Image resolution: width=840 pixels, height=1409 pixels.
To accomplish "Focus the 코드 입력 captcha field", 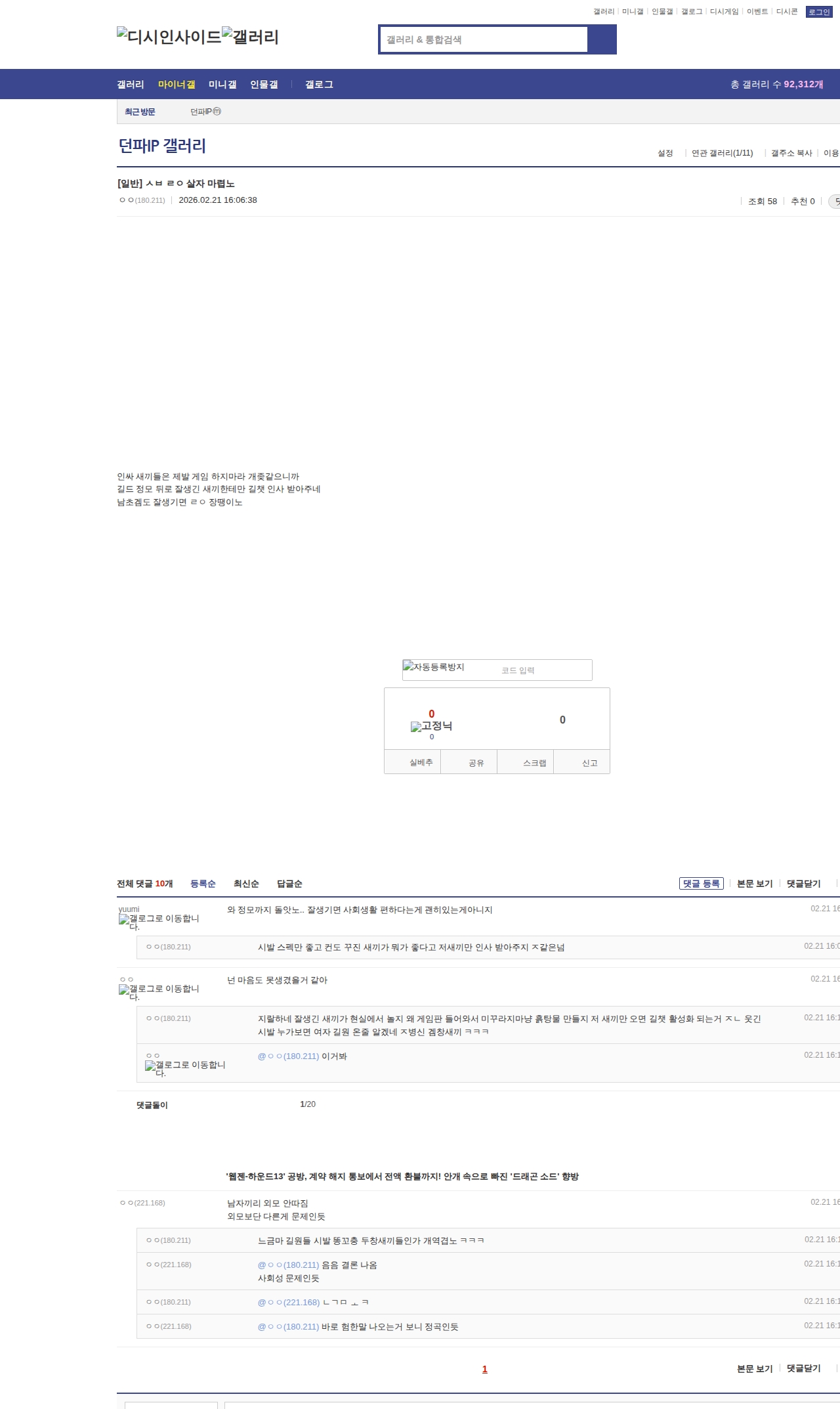I will tap(545, 670).
